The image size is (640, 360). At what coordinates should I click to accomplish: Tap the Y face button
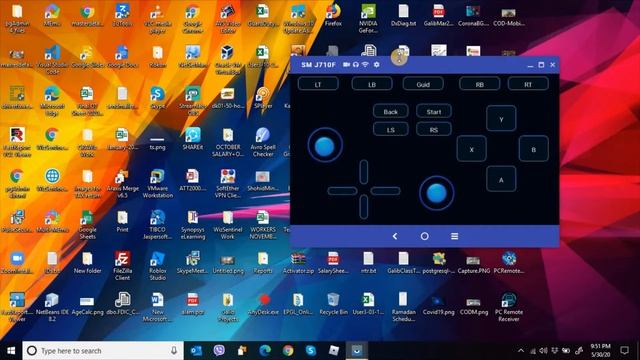click(x=501, y=119)
